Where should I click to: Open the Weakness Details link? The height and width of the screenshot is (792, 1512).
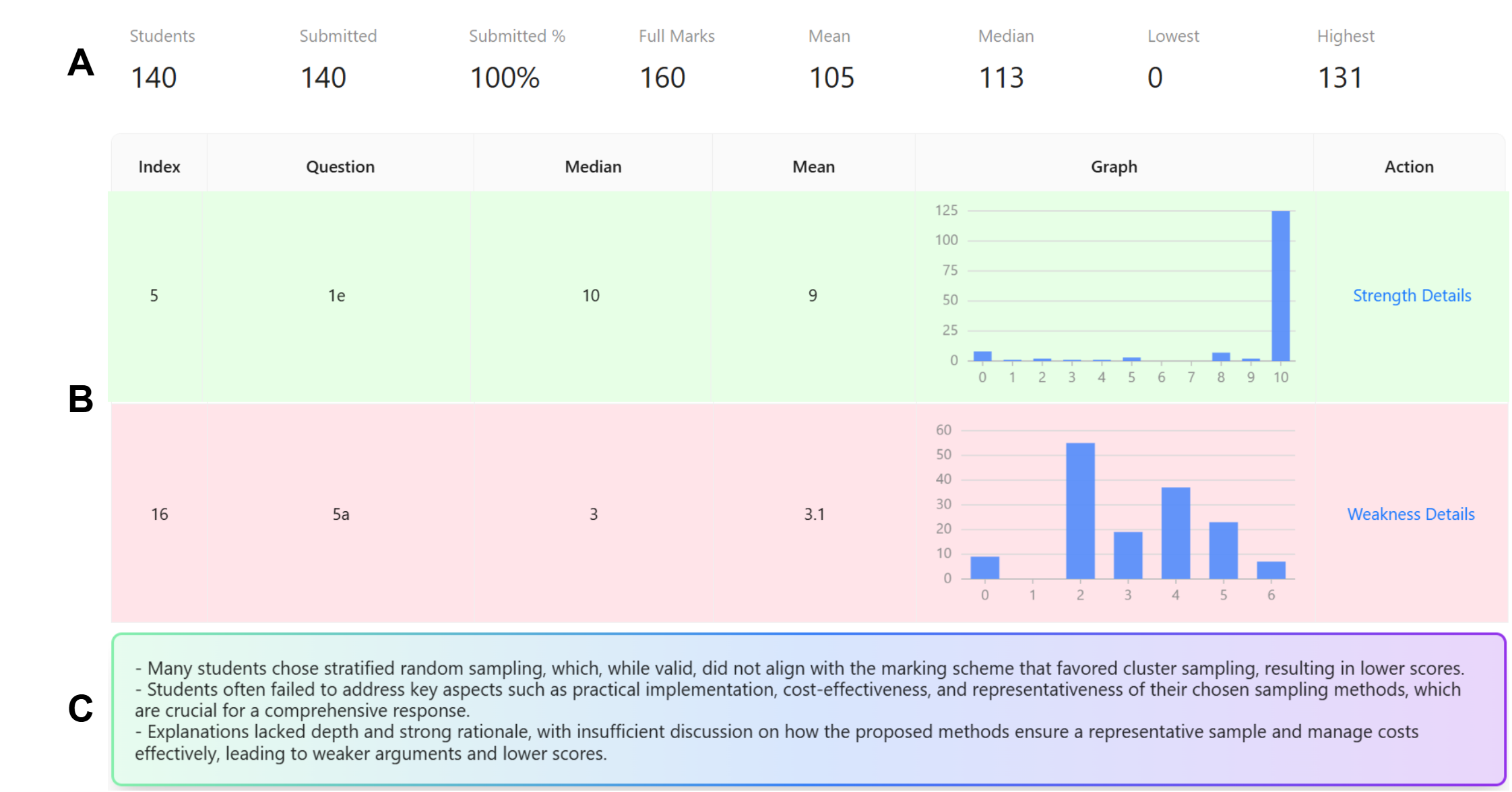coord(1410,515)
